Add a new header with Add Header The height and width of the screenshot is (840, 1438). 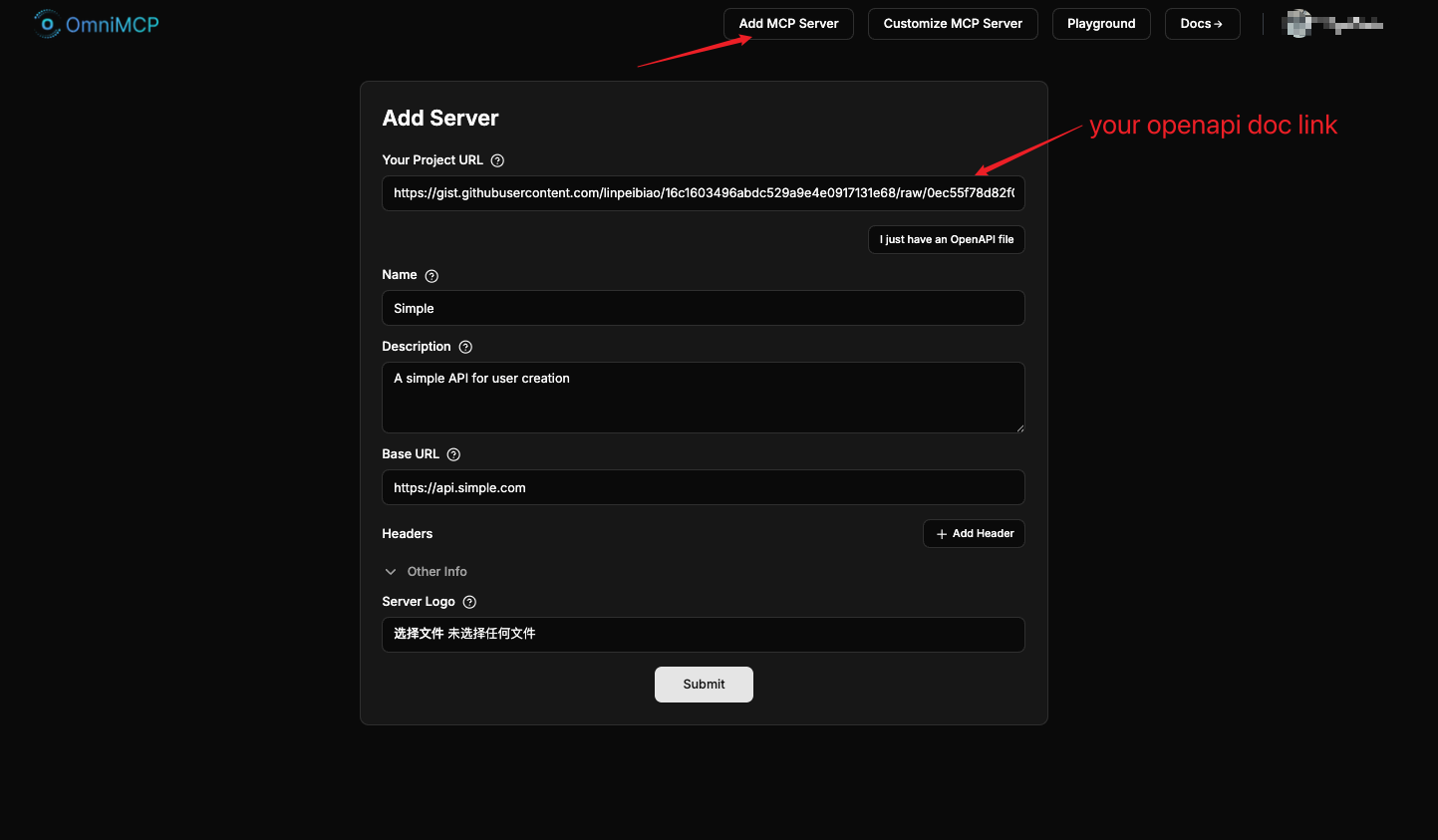click(974, 534)
